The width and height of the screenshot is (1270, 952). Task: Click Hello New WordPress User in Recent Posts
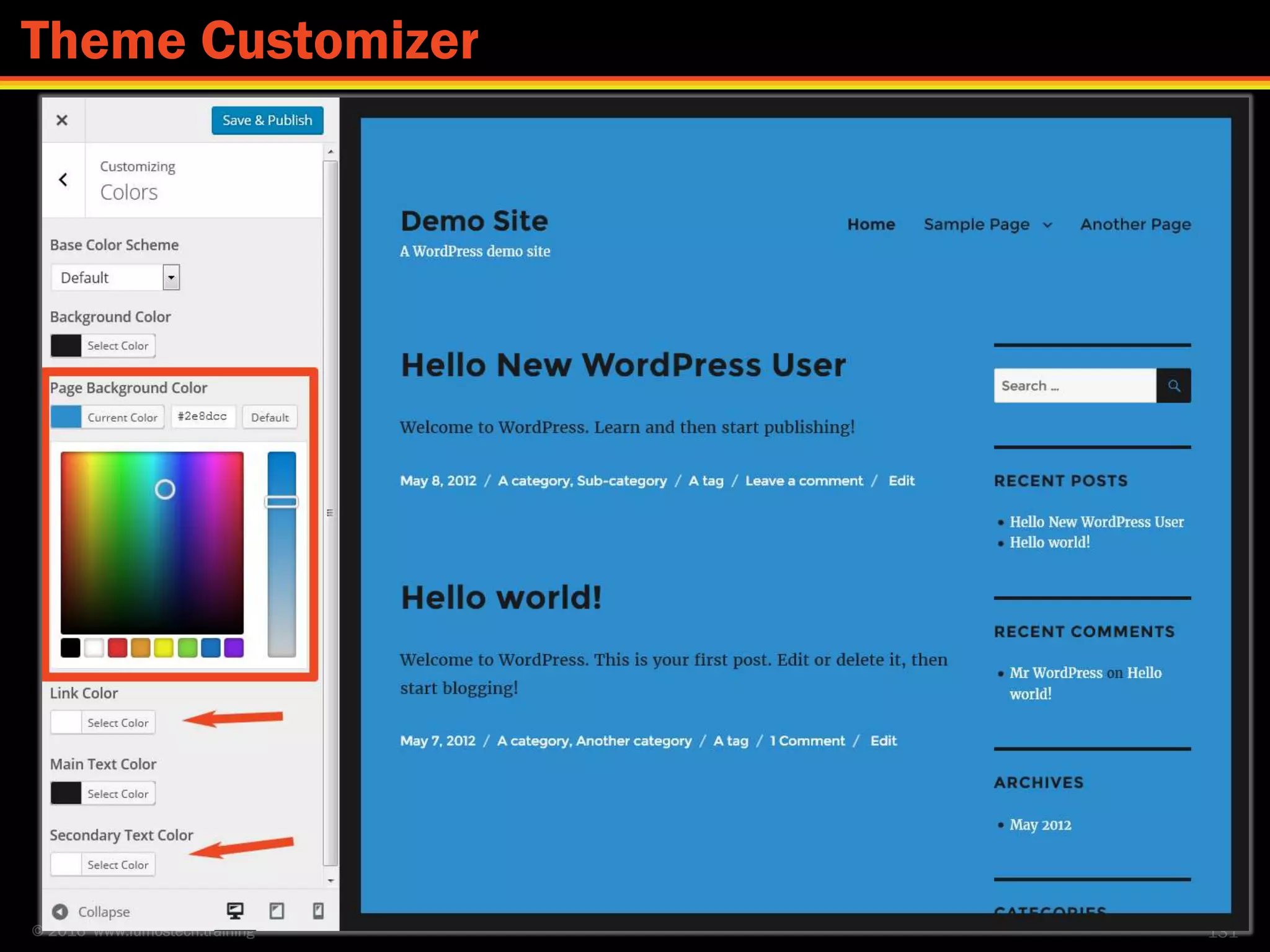coord(1096,522)
